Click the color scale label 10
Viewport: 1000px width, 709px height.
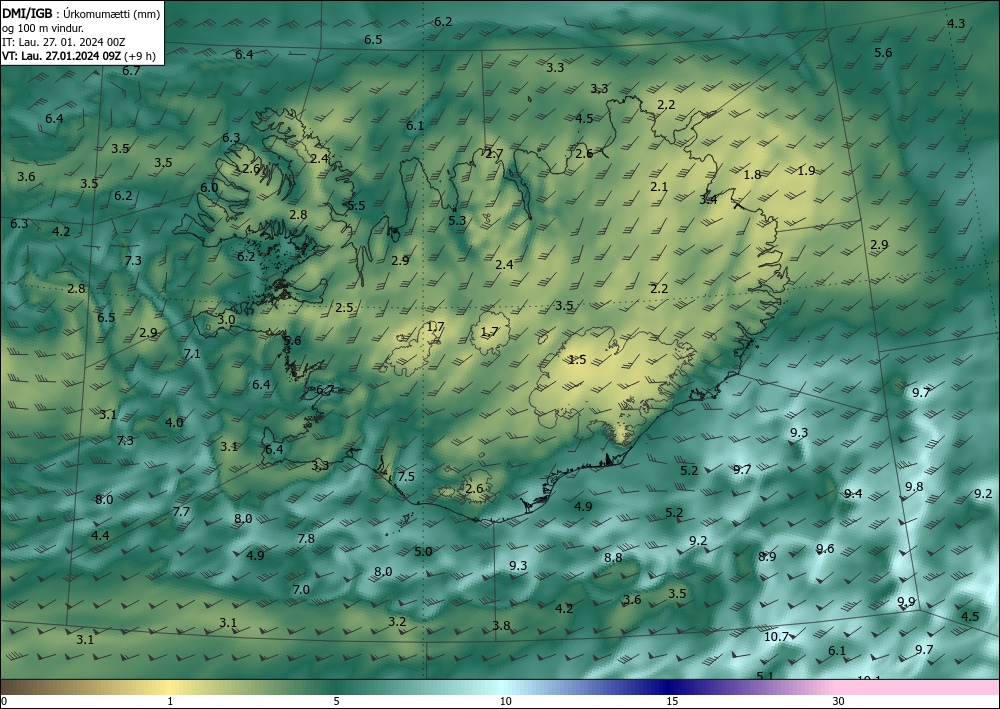pos(505,702)
